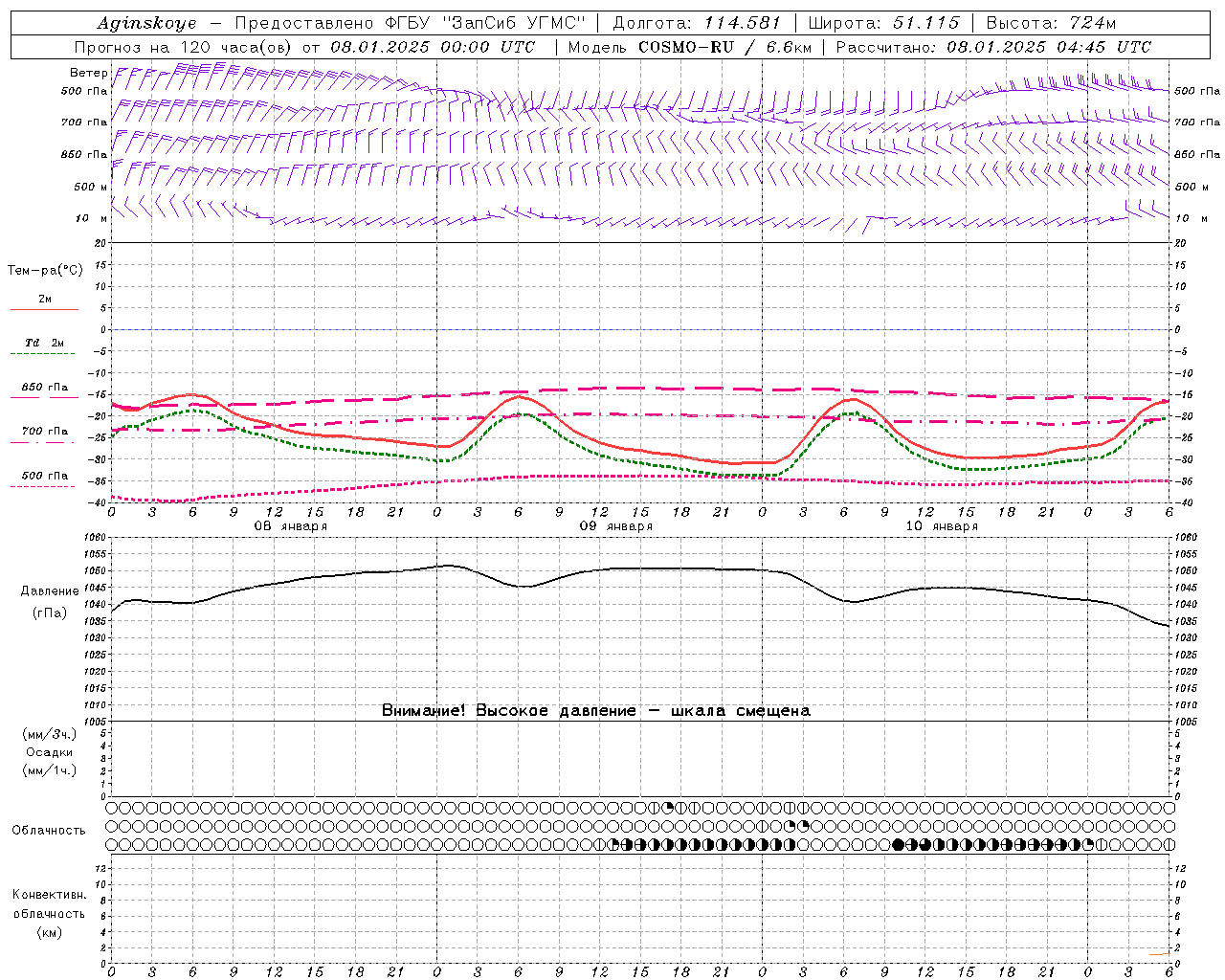Click the "(мм/3ч.)" precipitation unit label
The image size is (1225, 980).
click(x=50, y=734)
